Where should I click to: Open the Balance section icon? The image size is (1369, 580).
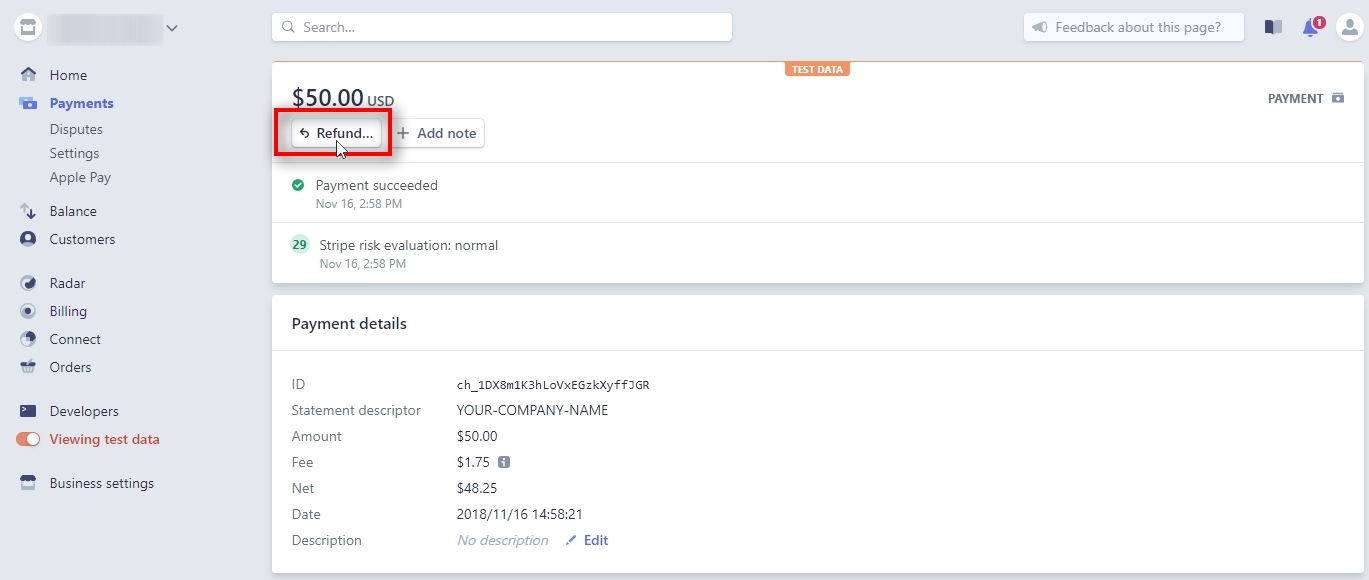click(x=29, y=211)
